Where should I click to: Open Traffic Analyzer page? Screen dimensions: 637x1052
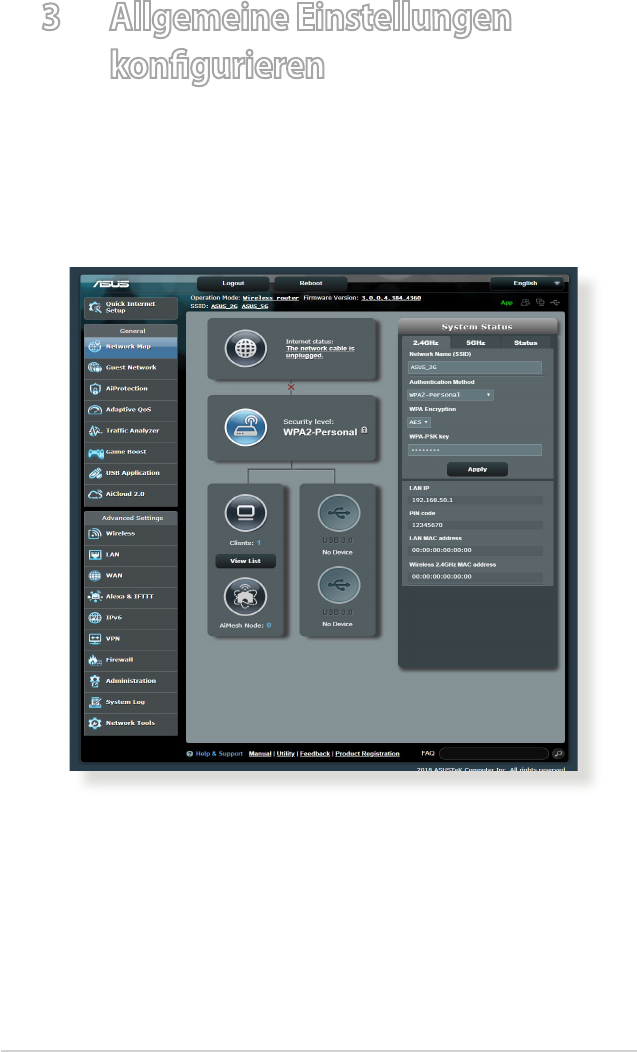(x=131, y=431)
